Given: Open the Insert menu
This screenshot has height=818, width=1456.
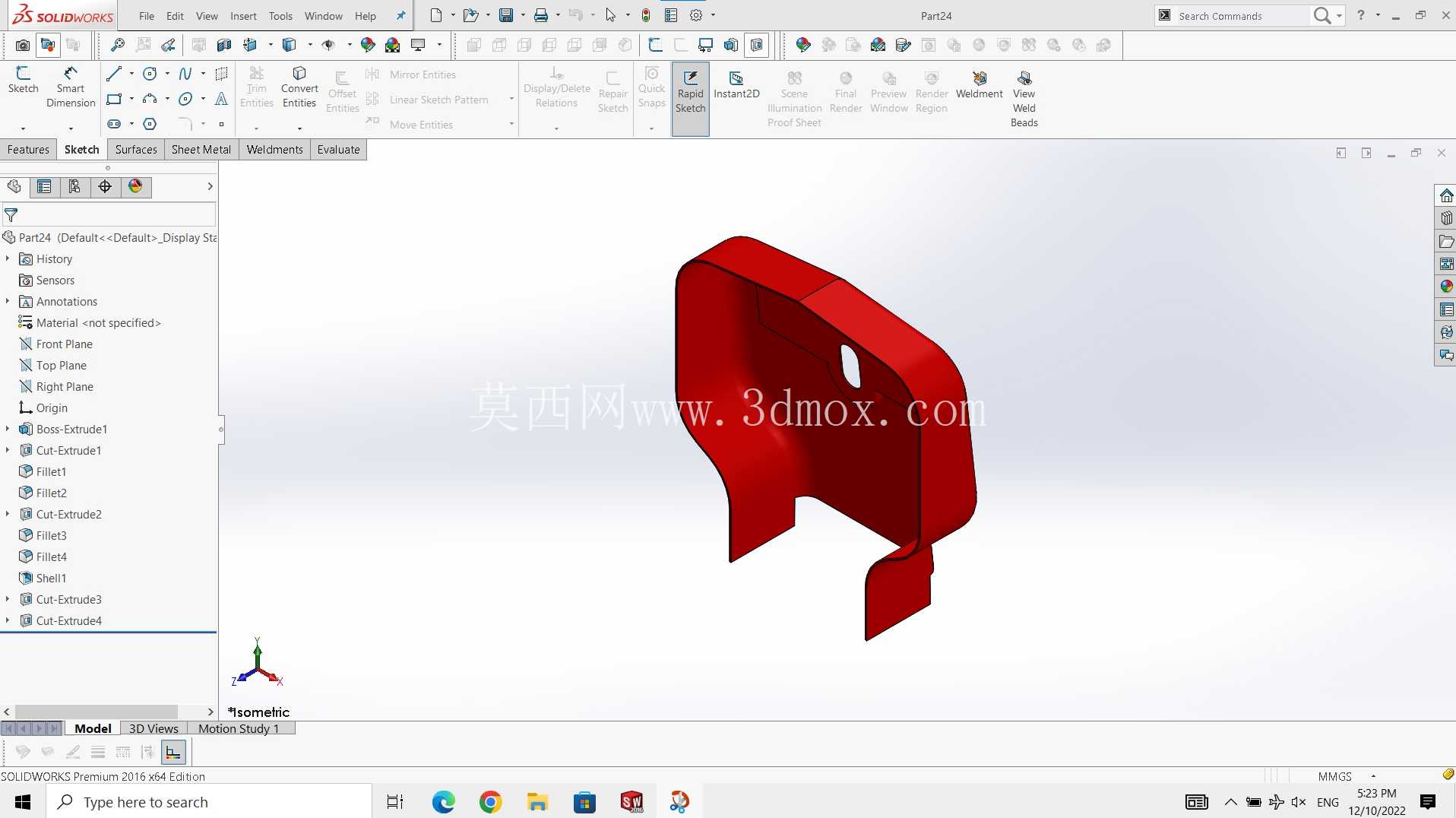Looking at the screenshot, I should 243,16.
